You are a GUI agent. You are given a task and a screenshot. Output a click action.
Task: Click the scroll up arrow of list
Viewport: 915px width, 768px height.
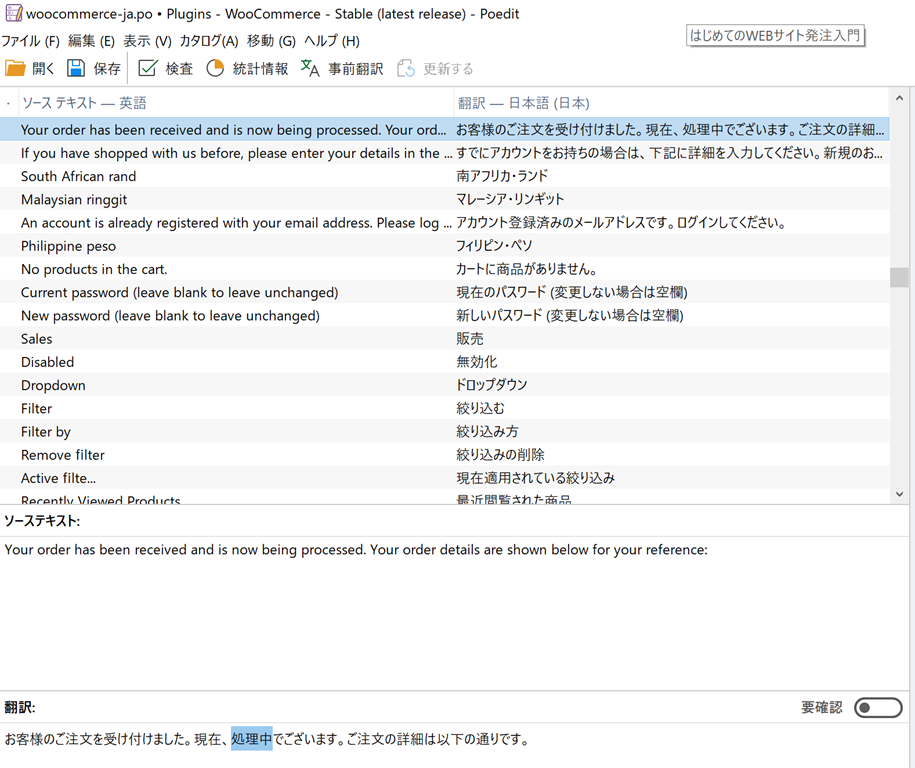click(899, 99)
